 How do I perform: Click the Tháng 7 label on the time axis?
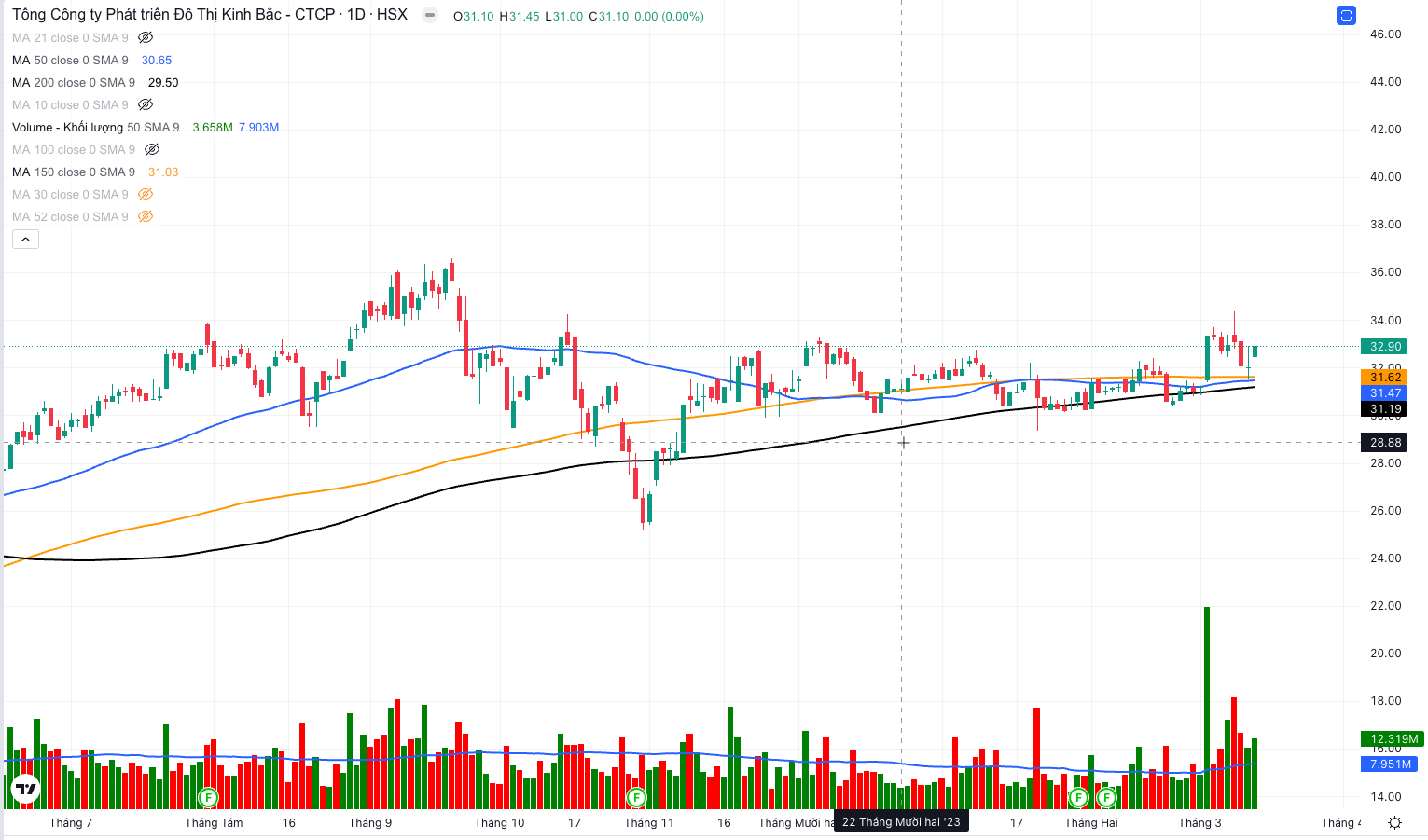pos(71,823)
